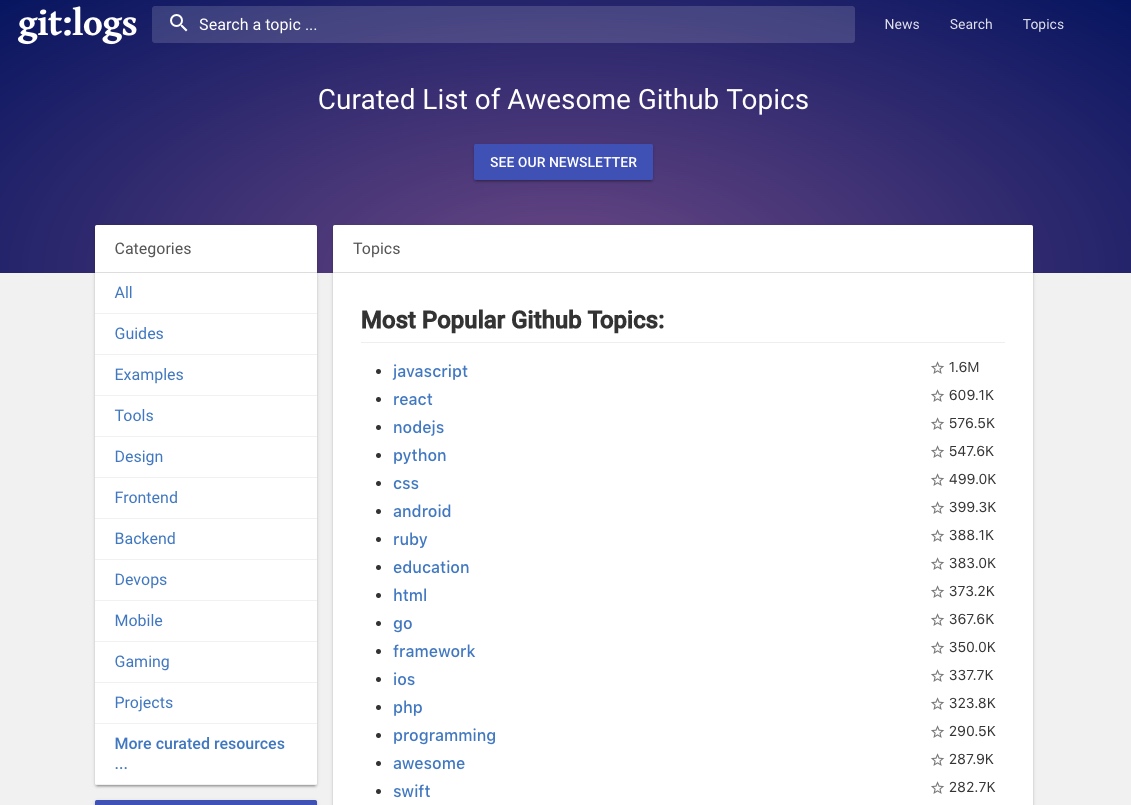Select the All category
This screenshot has height=805, width=1131.
coord(123,293)
